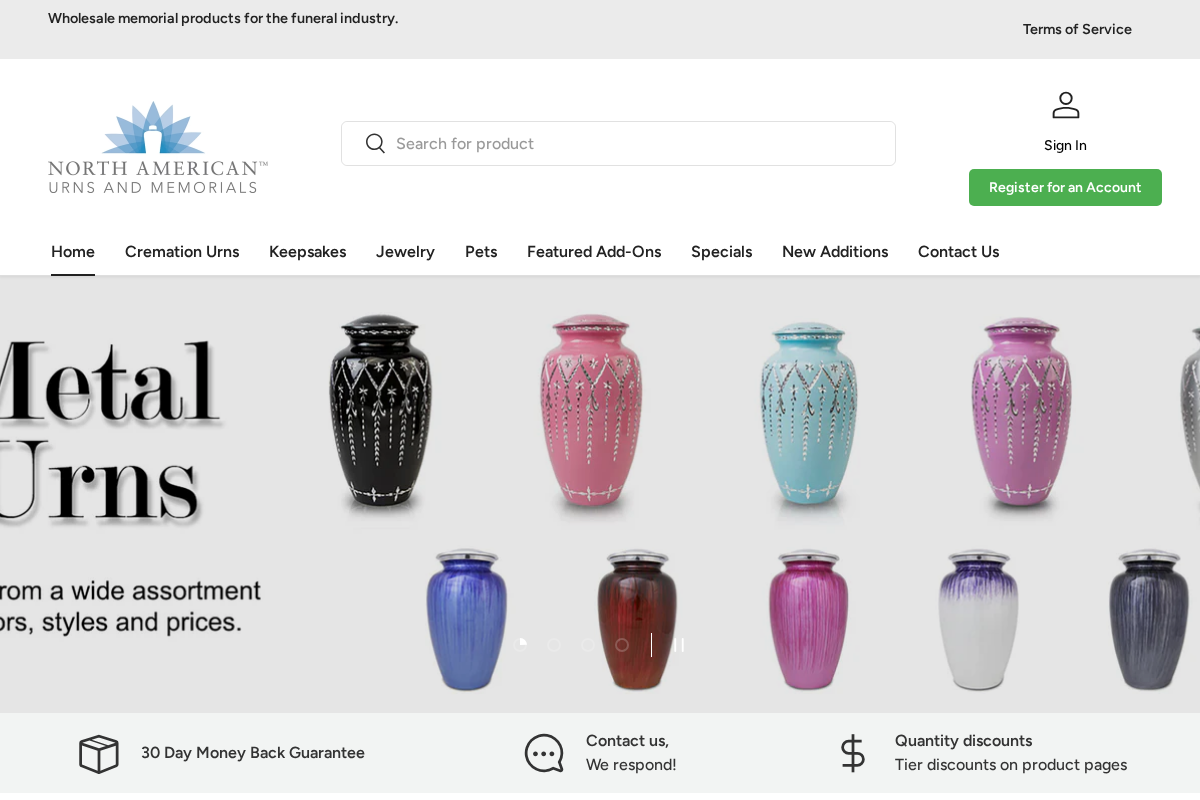View the black decorated urn image
This screenshot has width=1200, height=800.
pyautogui.click(x=380, y=415)
